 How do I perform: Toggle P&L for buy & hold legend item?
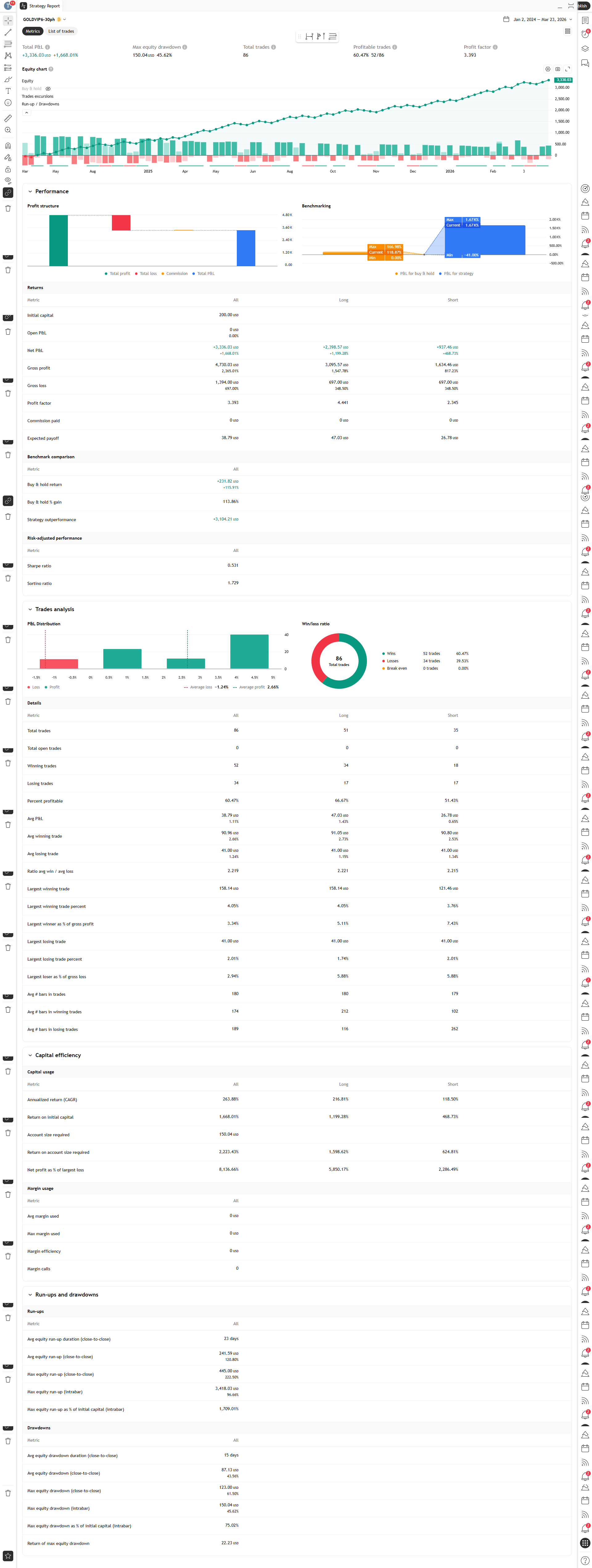coord(415,273)
